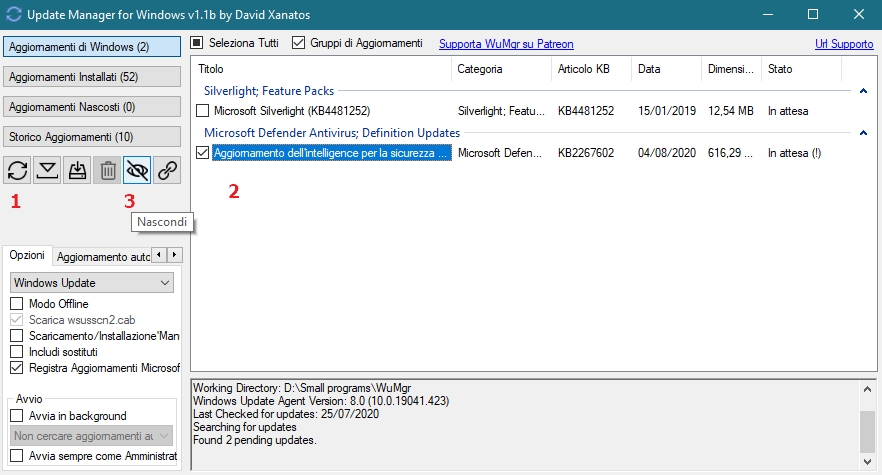Open Supporta WuMgr su Patreon link
882x475 pixels.
point(506,44)
